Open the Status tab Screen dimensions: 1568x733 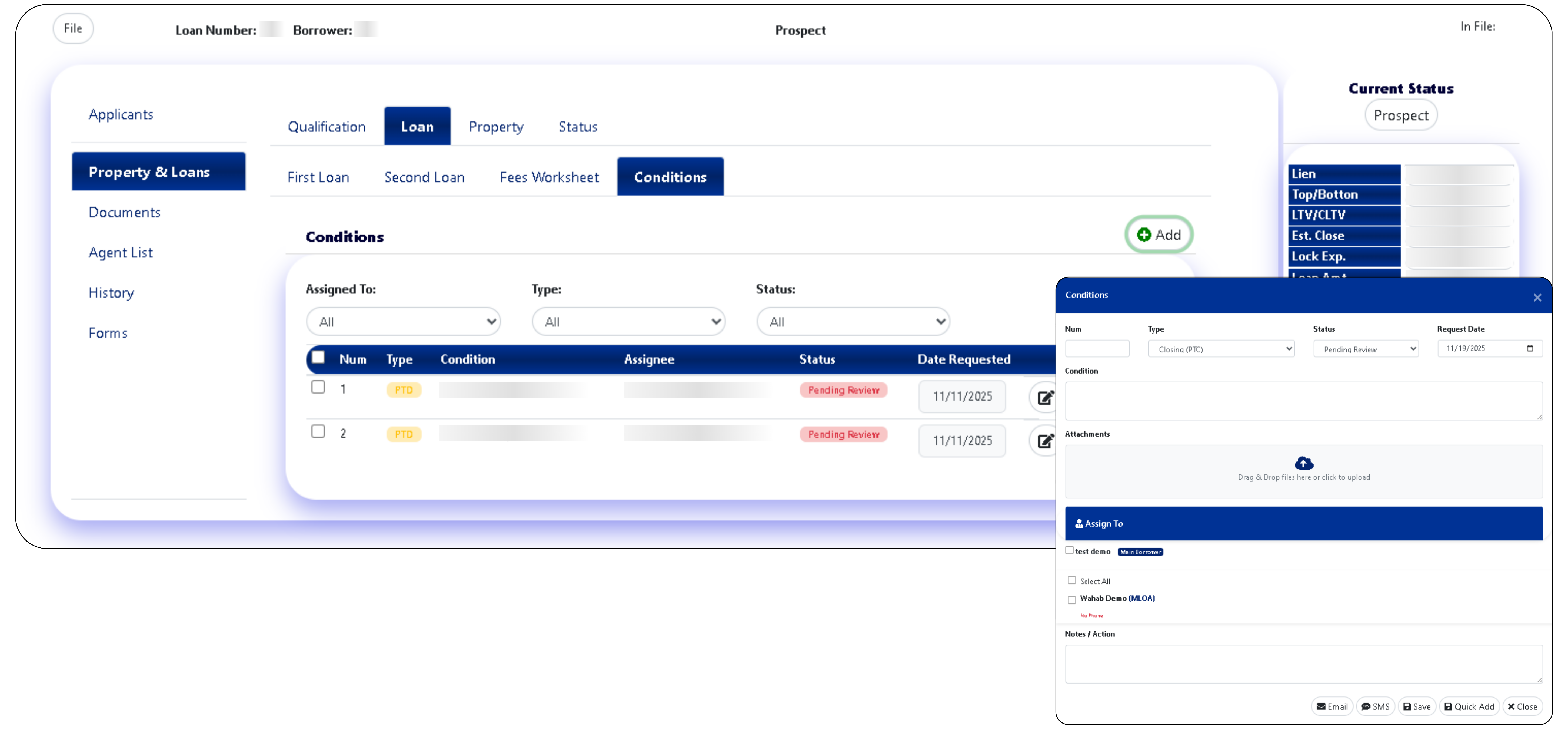pos(578,127)
